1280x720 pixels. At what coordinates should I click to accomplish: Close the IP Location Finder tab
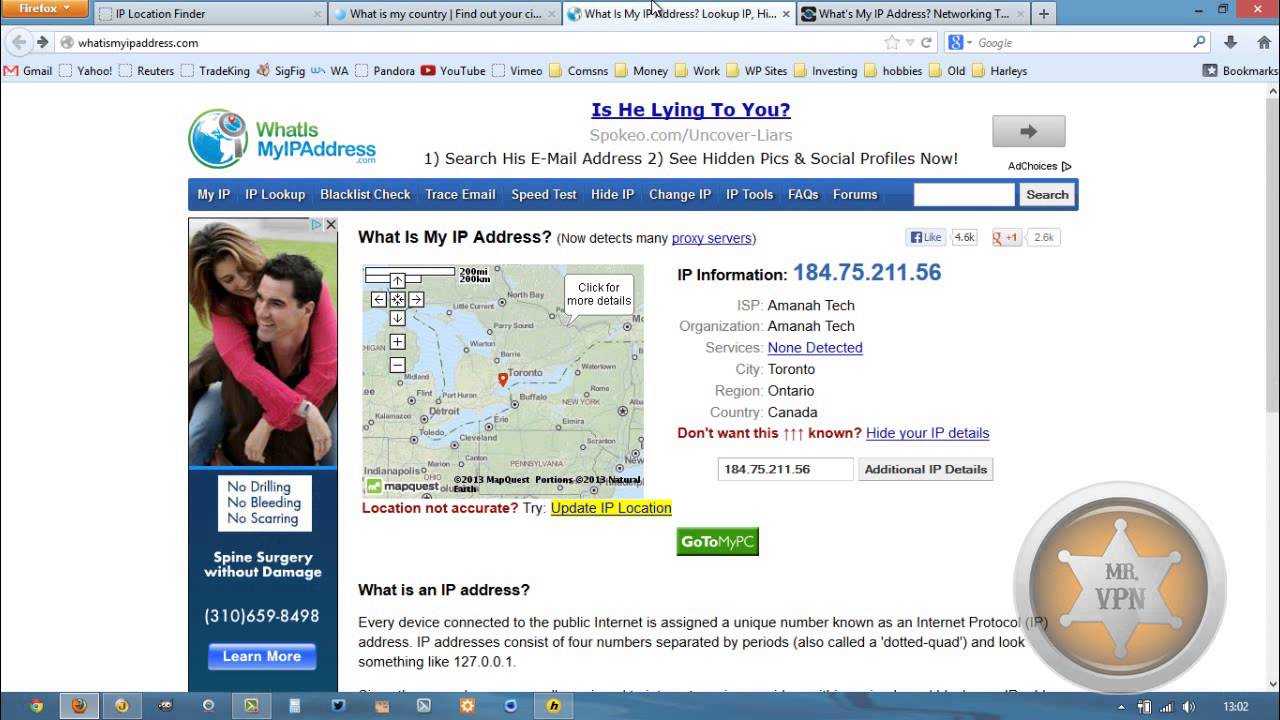[x=317, y=14]
